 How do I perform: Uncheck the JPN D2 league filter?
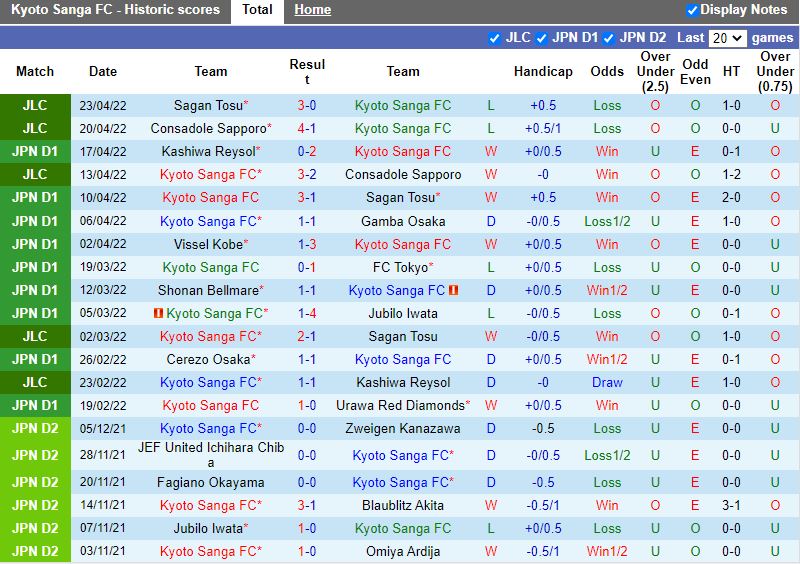click(608, 38)
